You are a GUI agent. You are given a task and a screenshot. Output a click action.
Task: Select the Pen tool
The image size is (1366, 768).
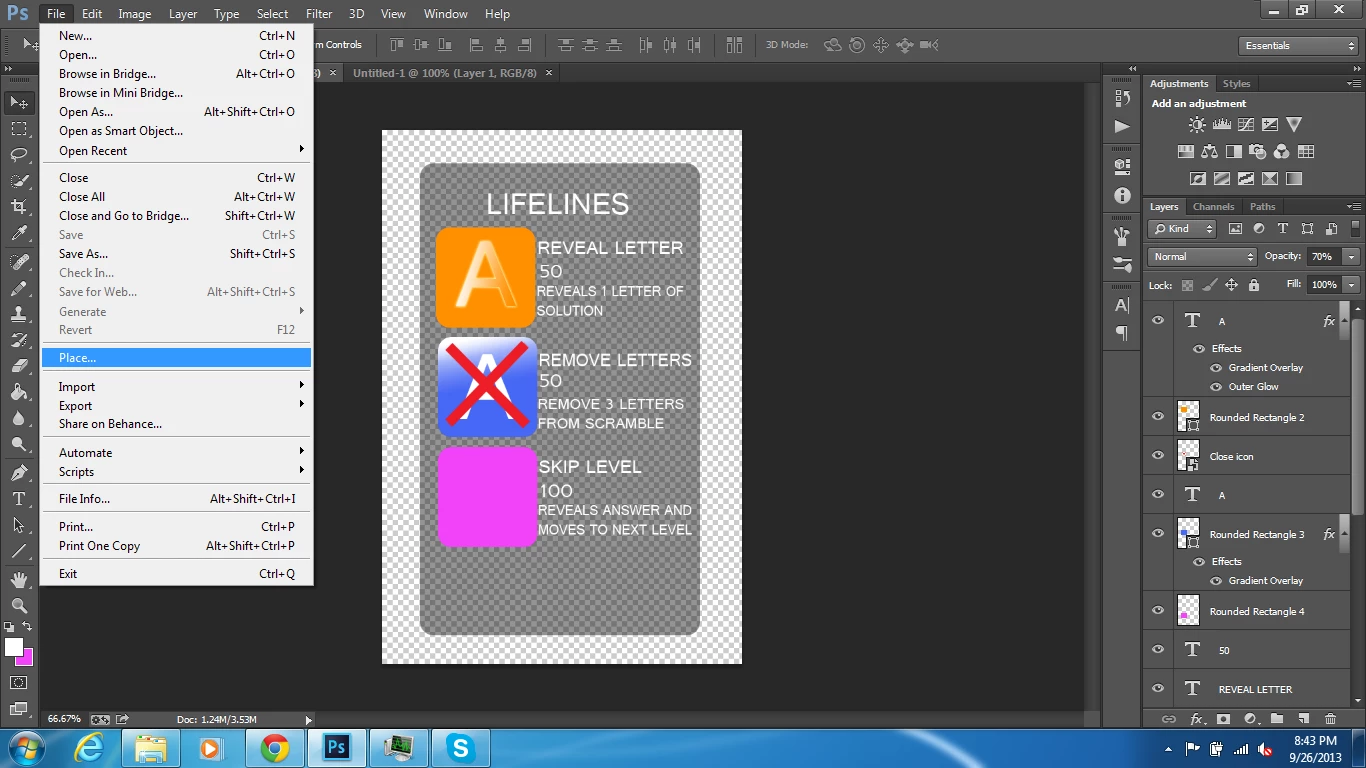click(x=19, y=472)
